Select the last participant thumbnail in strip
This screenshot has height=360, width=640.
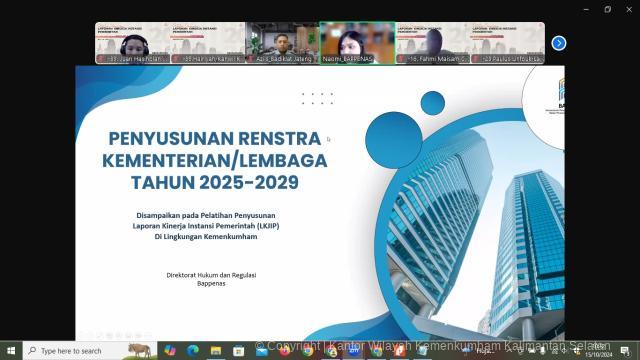tap(508, 43)
